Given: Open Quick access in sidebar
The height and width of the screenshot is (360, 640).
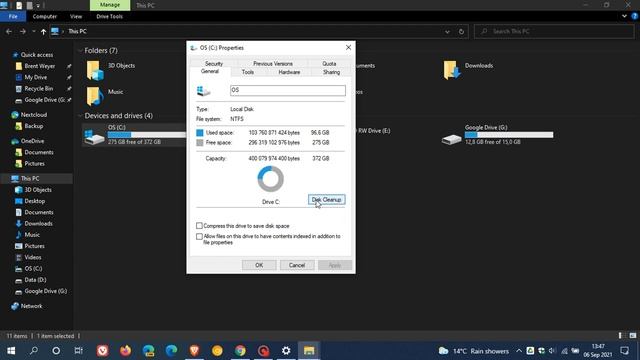Looking at the screenshot, I should point(37,55).
